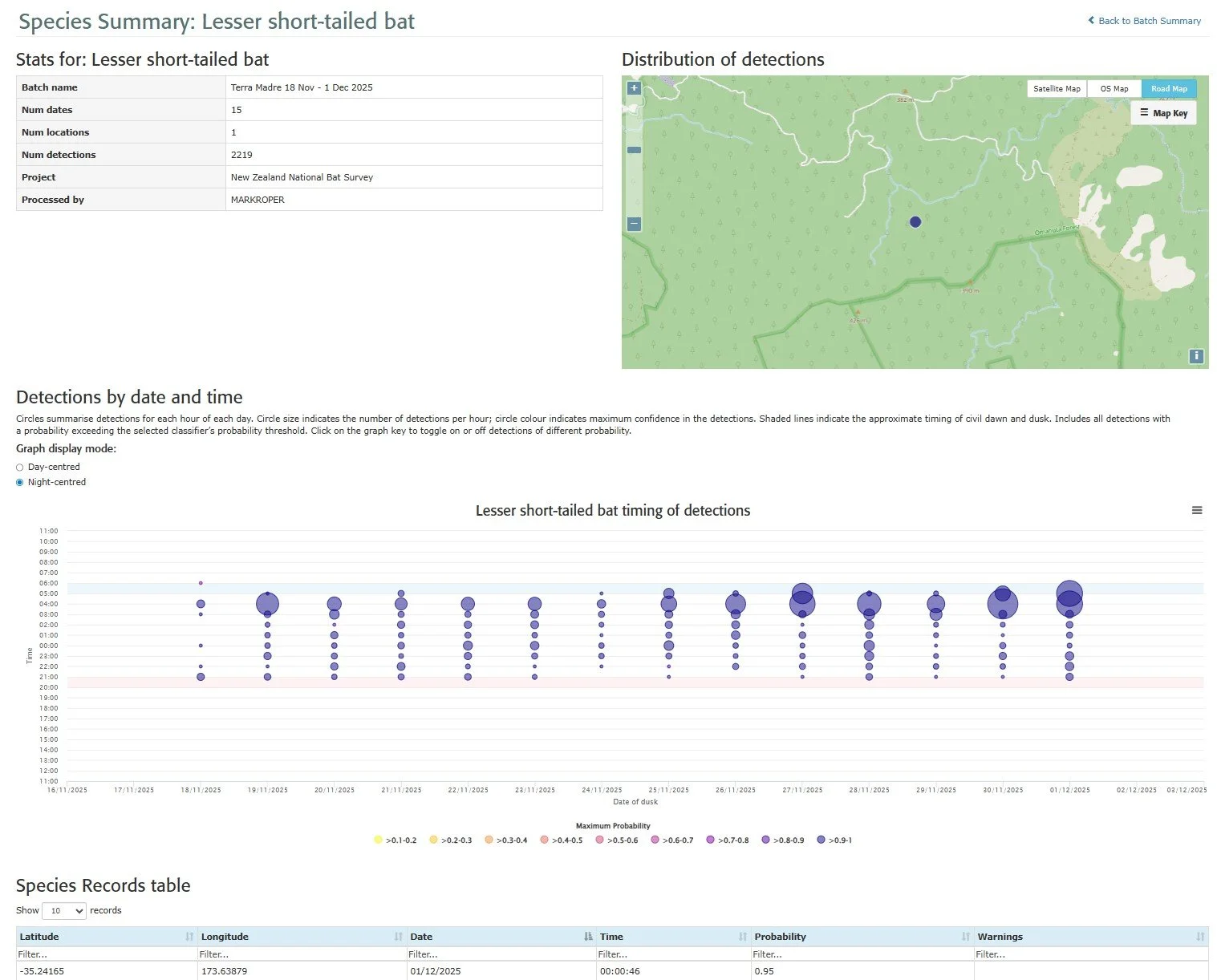
Task: Open the chart hamburger export menu
Action: pos(1197,510)
